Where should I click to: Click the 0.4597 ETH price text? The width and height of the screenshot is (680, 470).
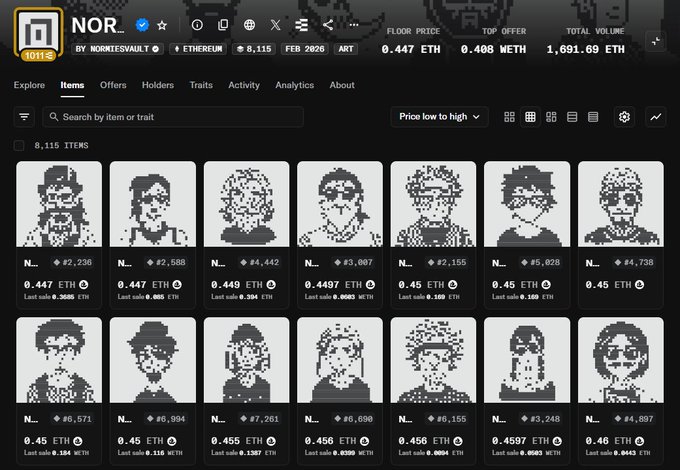pos(520,441)
